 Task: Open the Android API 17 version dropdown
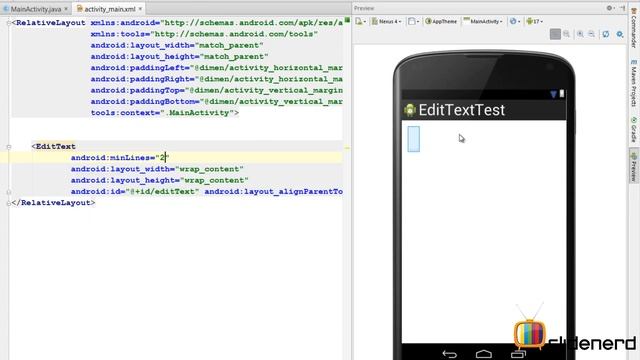pos(534,21)
